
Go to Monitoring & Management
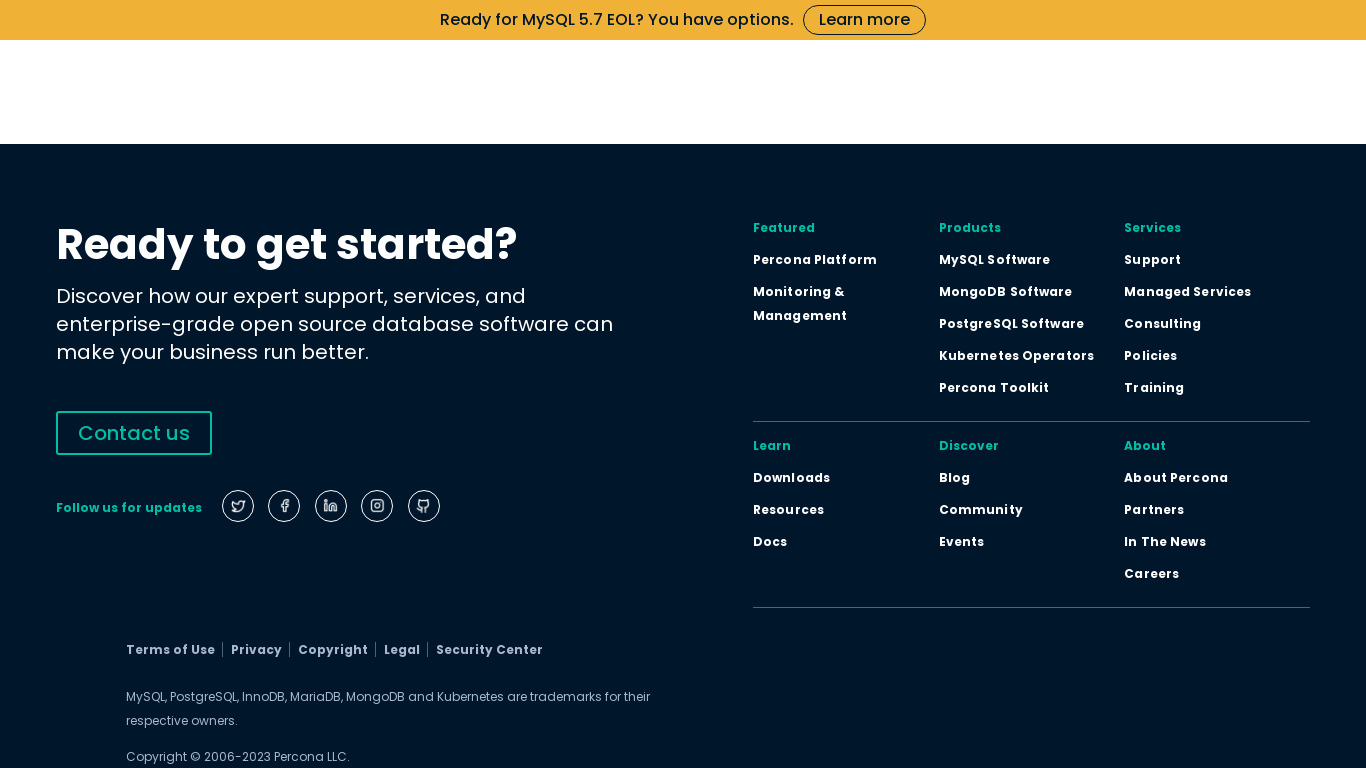pos(800,304)
